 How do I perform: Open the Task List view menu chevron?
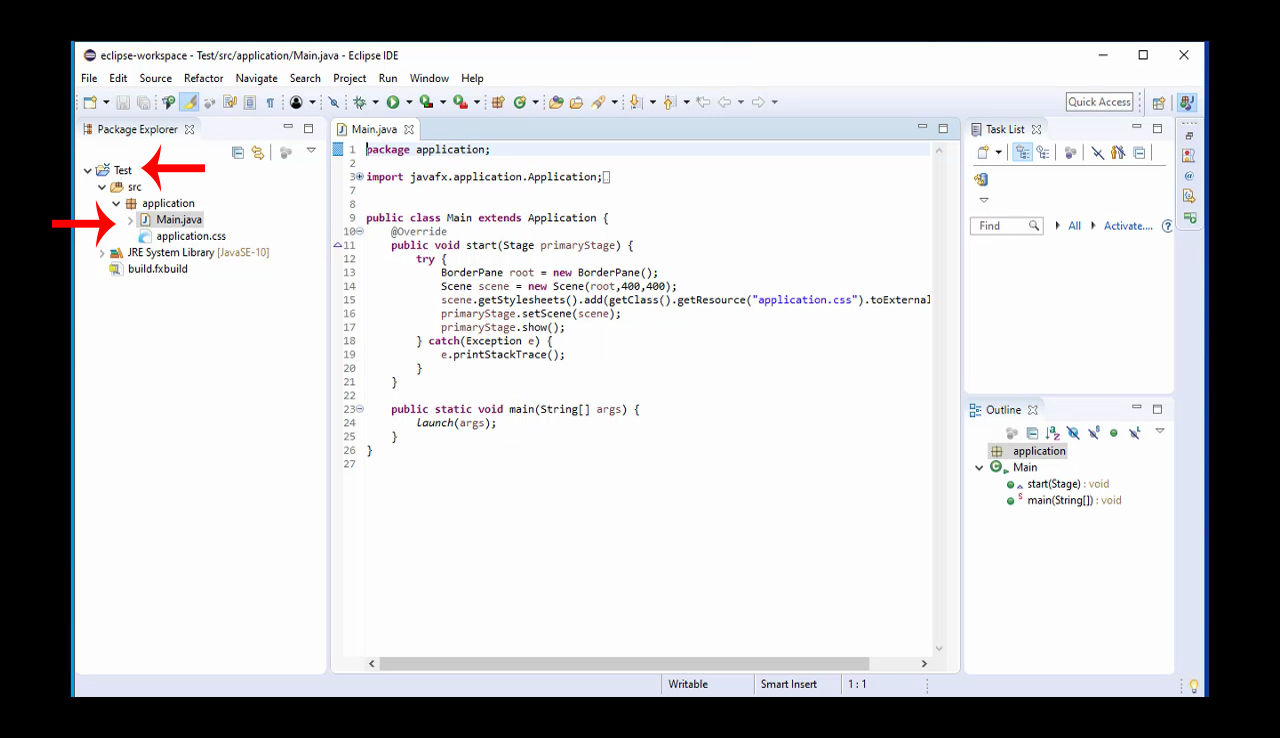click(x=983, y=199)
